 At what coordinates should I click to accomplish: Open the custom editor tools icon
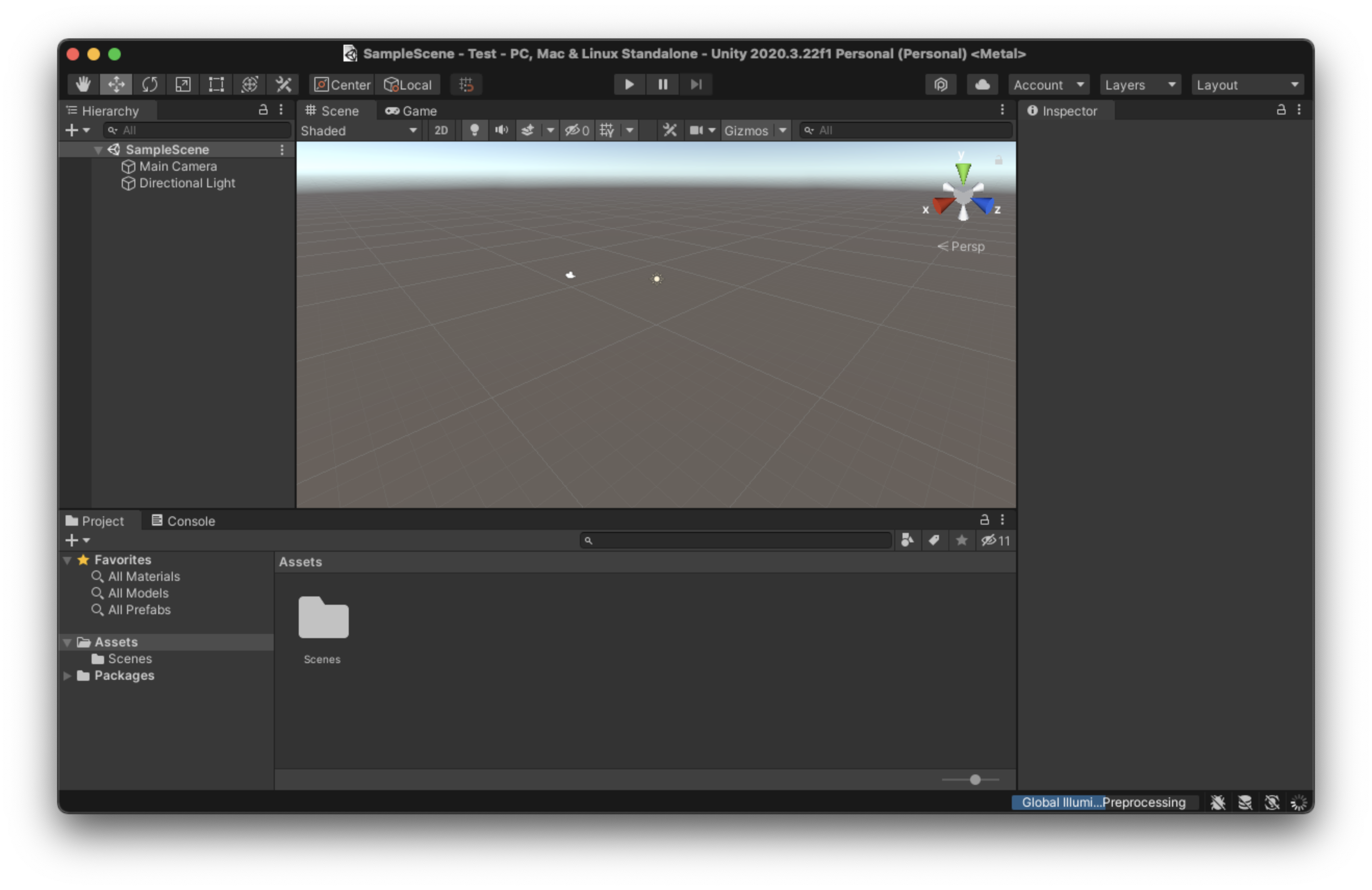(x=283, y=85)
